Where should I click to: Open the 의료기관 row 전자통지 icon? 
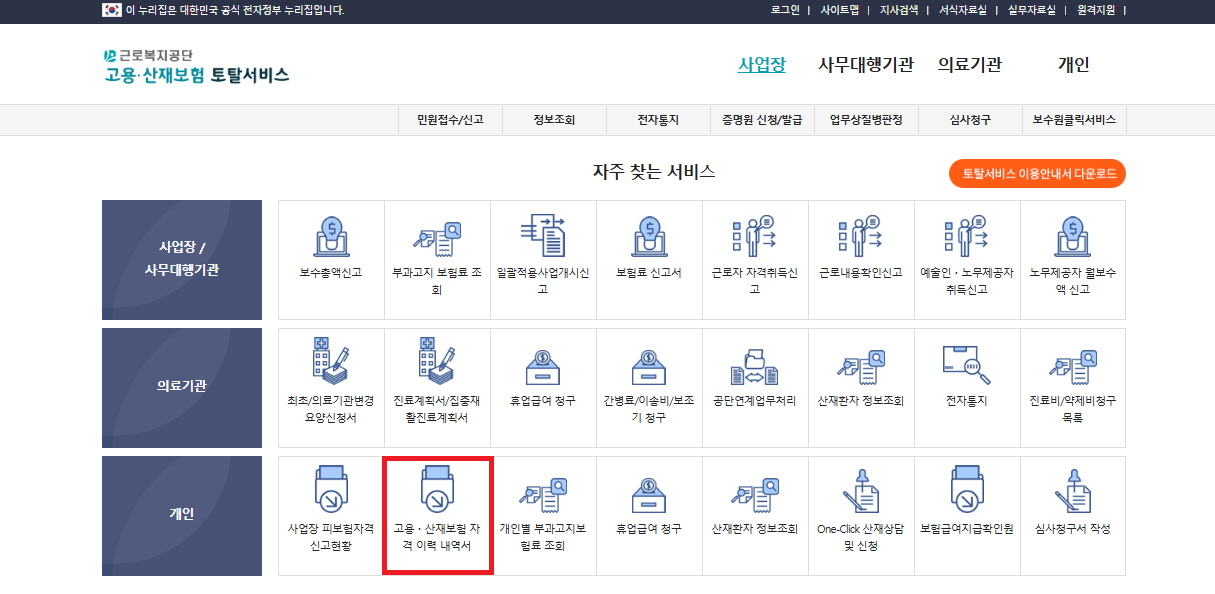coord(967,380)
